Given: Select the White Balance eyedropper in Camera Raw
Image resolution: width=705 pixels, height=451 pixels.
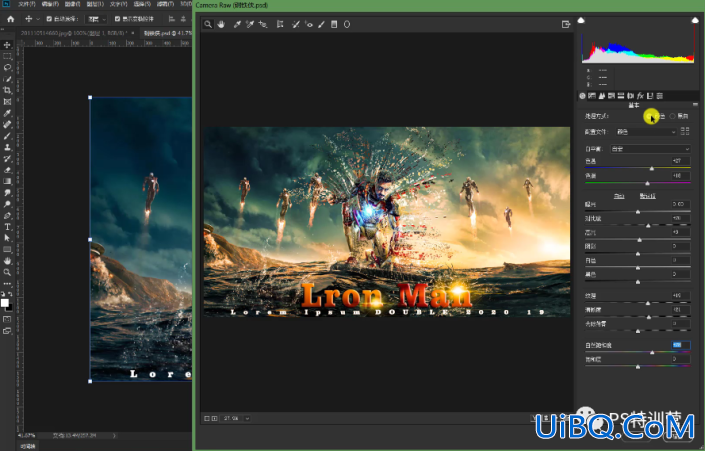Looking at the screenshot, I should coord(237,24).
